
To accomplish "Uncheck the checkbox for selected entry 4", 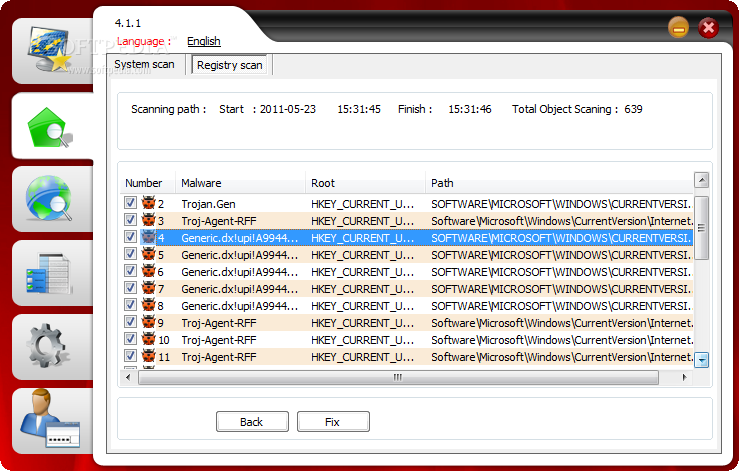I will click(x=130, y=237).
